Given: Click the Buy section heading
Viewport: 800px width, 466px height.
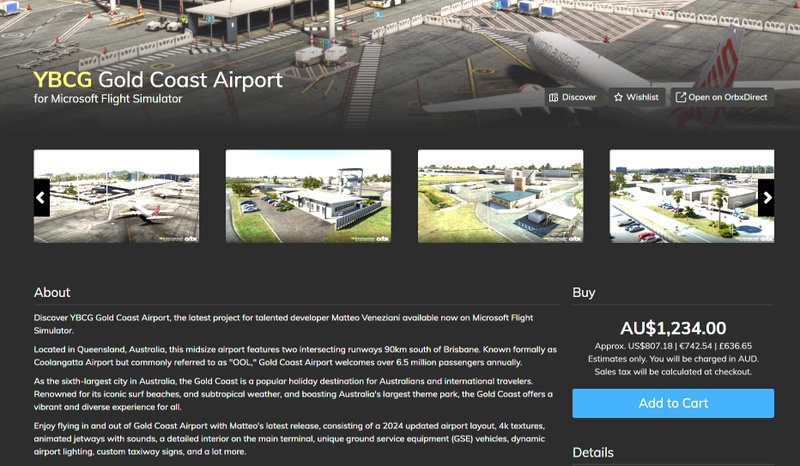Looking at the screenshot, I should tap(584, 292).
